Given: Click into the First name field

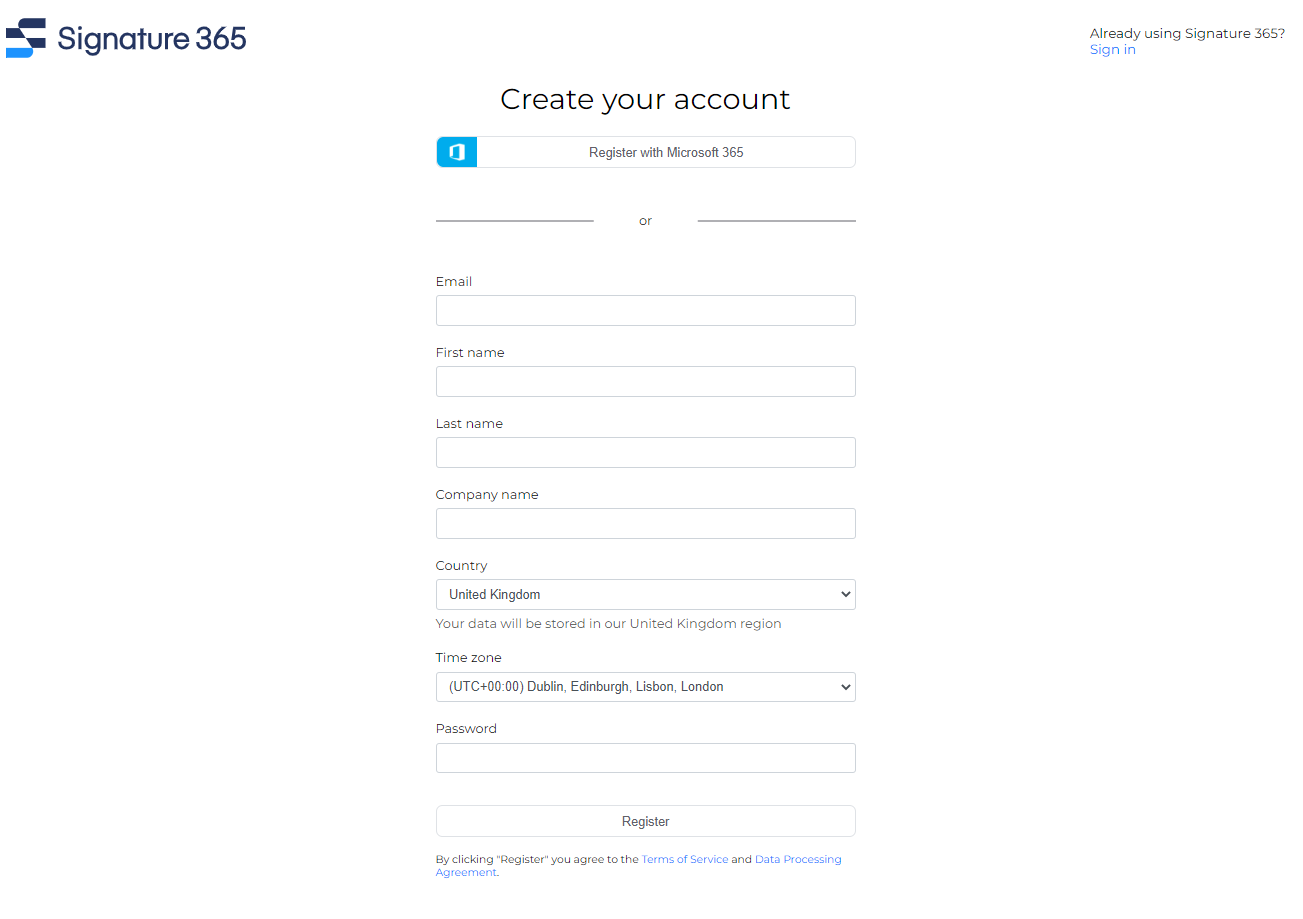Looking at the screenshot, I should 646,381.
